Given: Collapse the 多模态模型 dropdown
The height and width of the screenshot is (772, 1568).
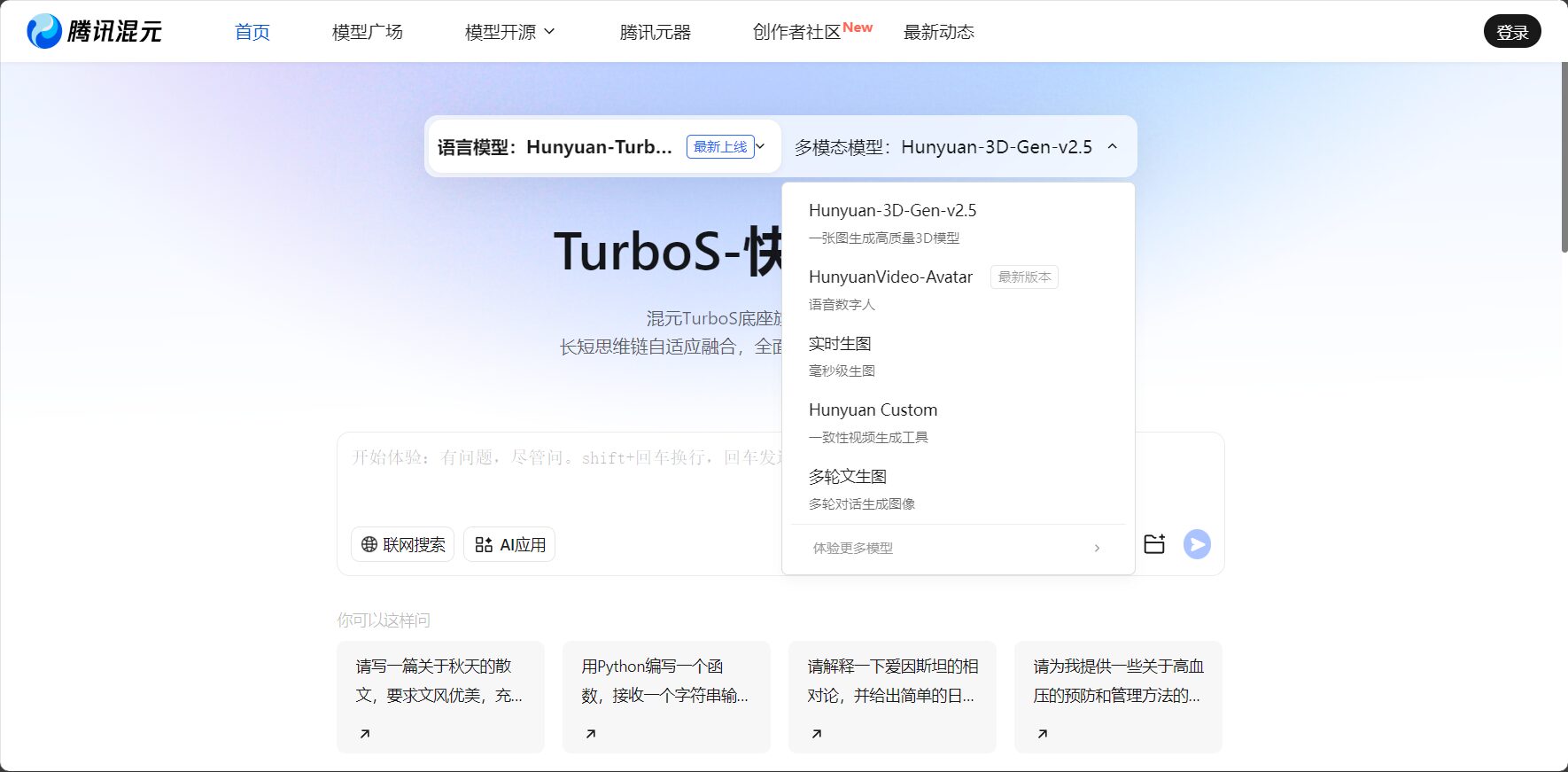Looking at the screenshot, I should pos(958,146).
